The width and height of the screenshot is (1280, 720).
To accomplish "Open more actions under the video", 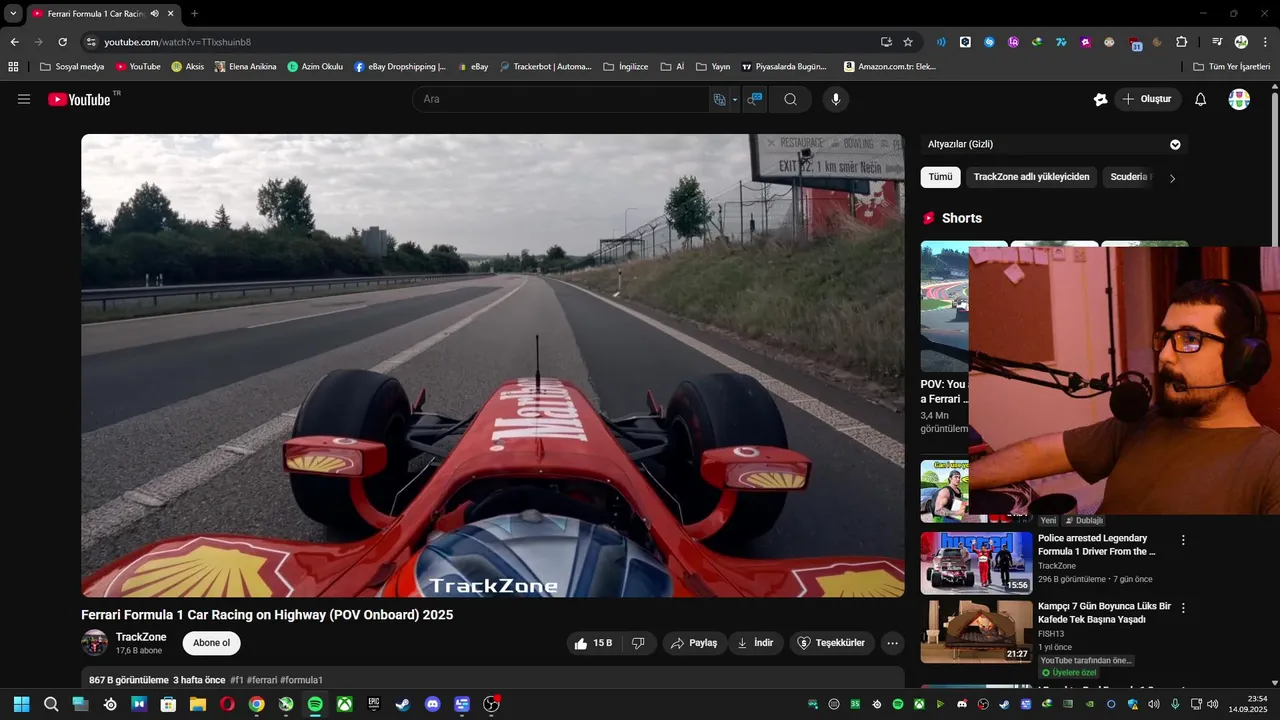I will 893,643.
